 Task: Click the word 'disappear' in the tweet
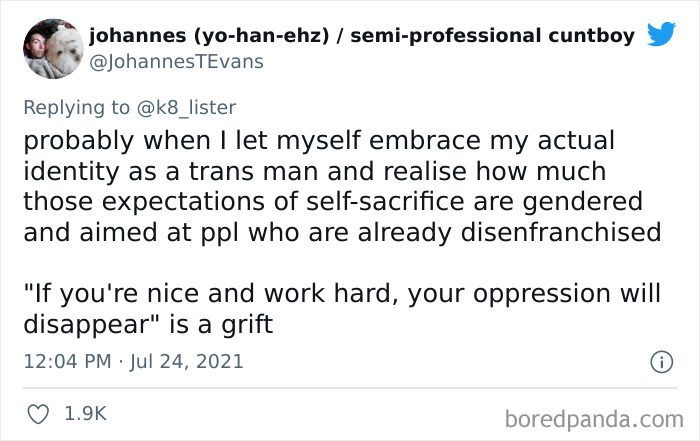[x=85, y=325]
